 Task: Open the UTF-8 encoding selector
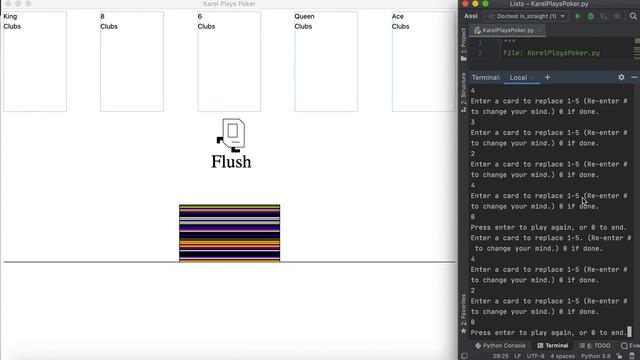[535, 356]
